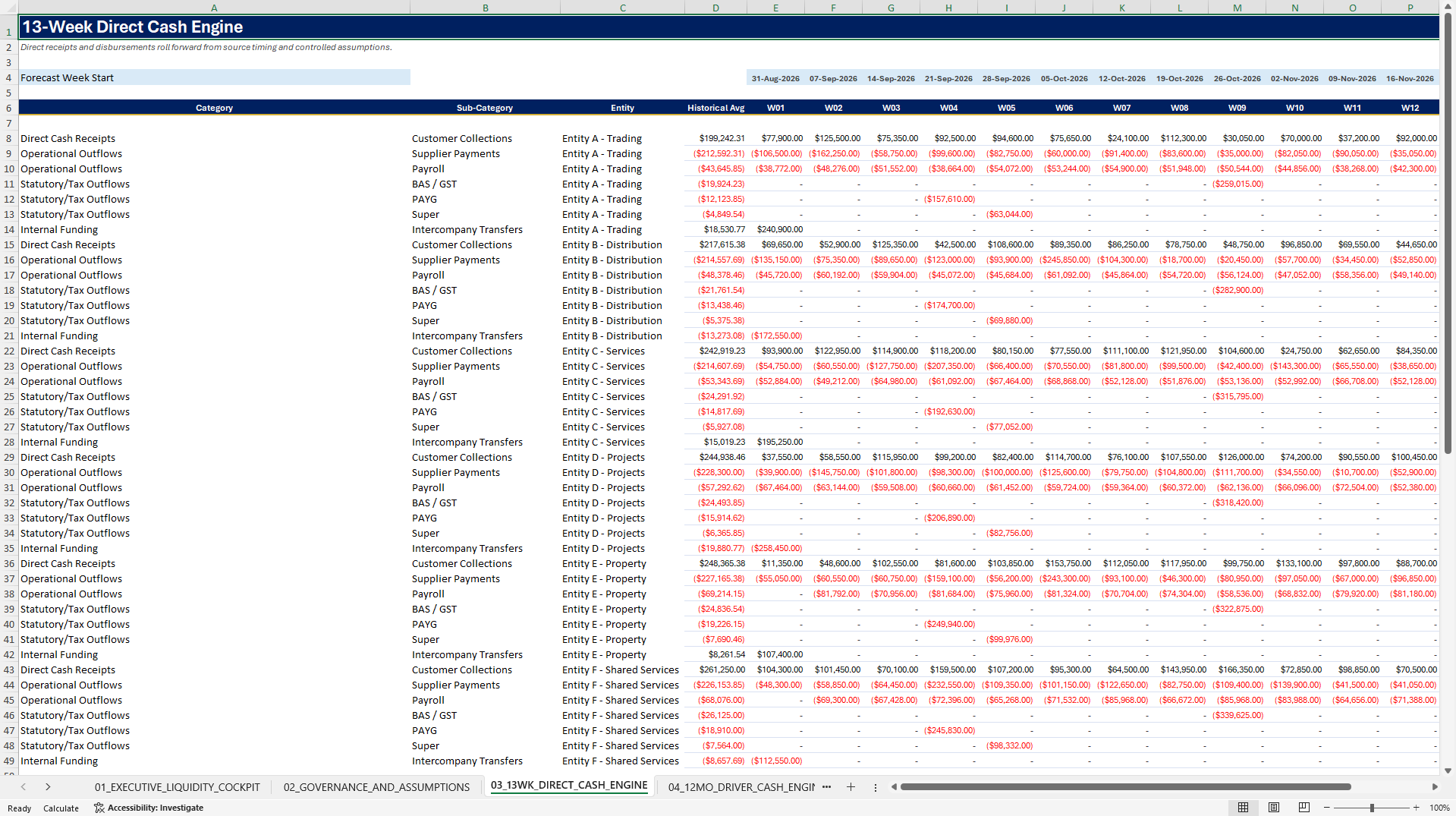Click vertical scrollbar down arrow
This screenshot has height=816, width=1456.
click(x=1448, y=770)
